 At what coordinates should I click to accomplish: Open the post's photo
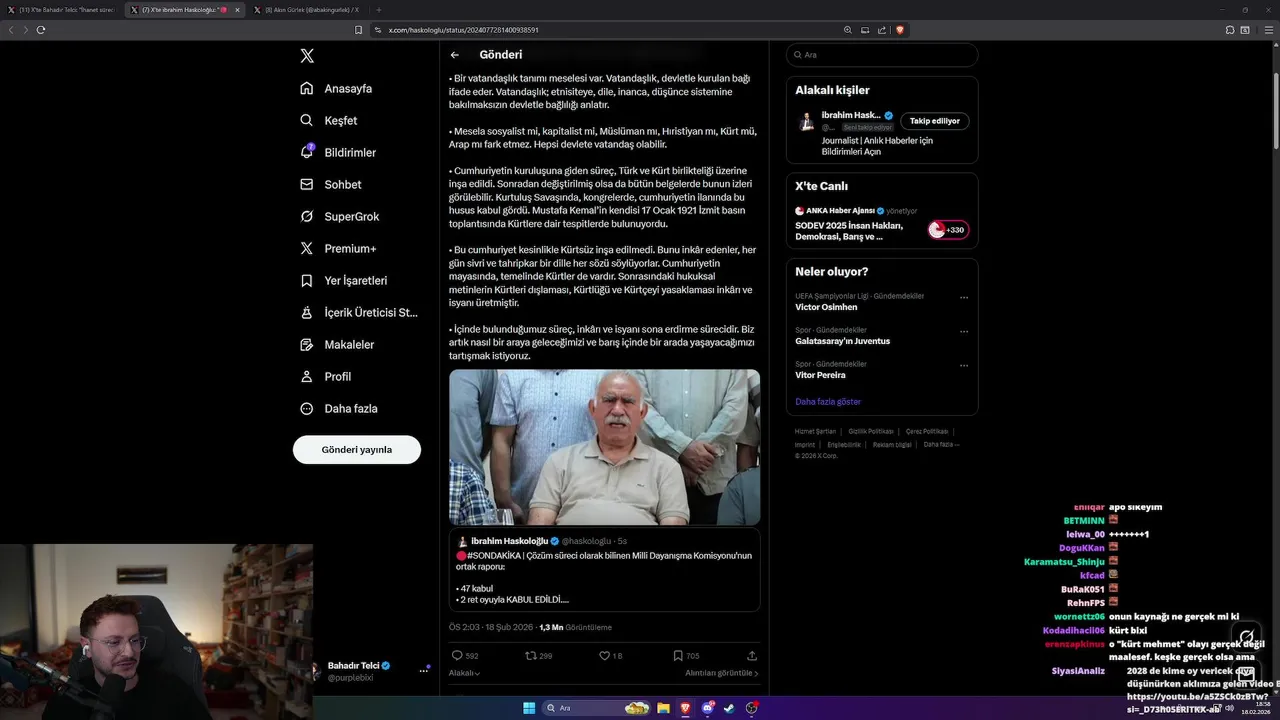click(604, 447)
